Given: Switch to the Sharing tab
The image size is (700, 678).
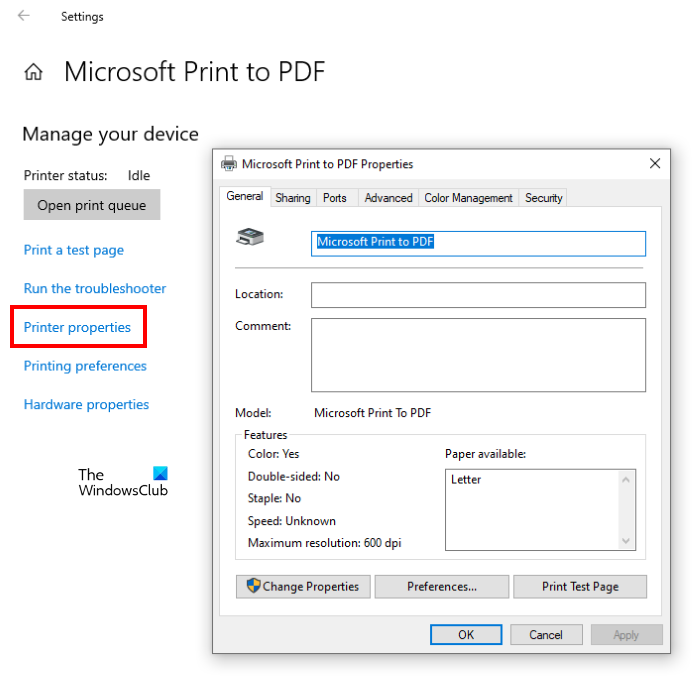Looking at the screenshot, I should [x=293, y=198].
